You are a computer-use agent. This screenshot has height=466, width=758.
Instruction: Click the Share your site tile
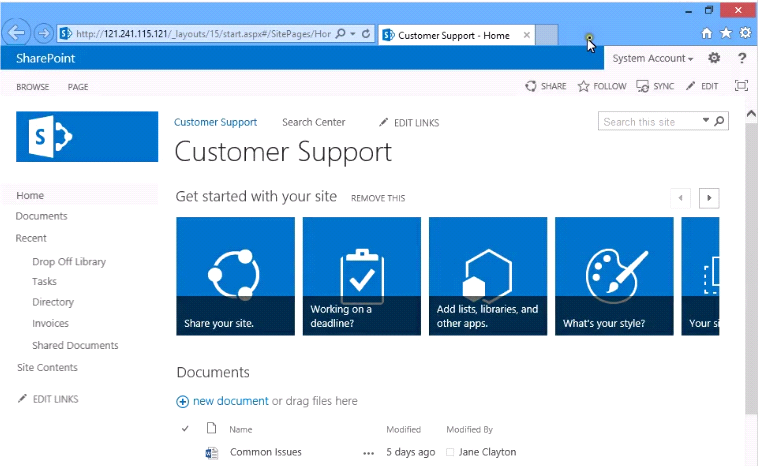235,276
